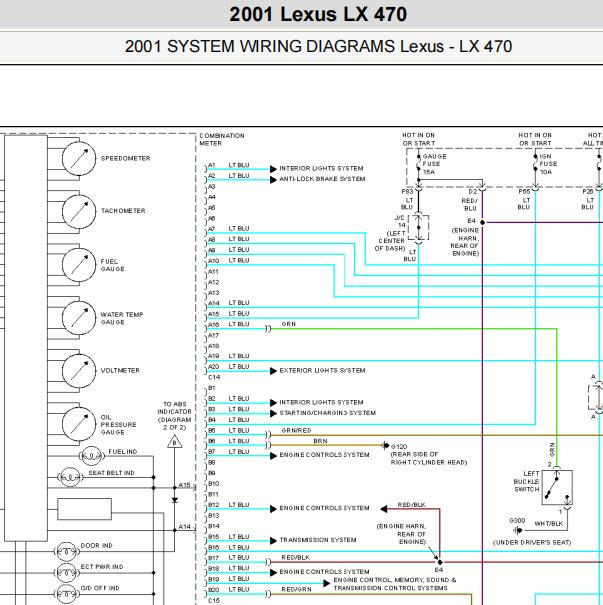Click the ECT PWR IND lamp symbol
Image resolution: width=603 pixels, height=605 pixels.
pyautogui.click(x=66, y=573)
